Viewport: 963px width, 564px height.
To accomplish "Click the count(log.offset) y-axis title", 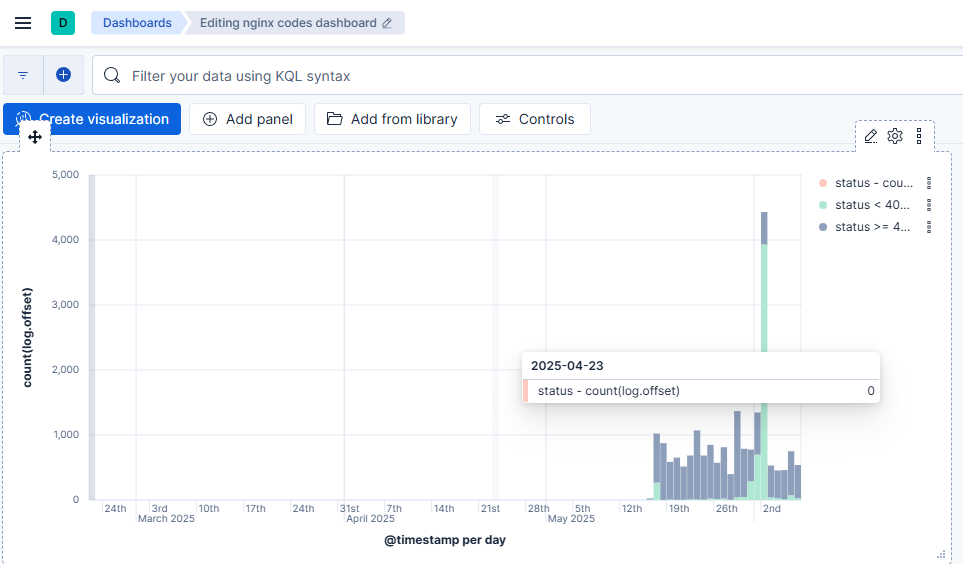I will (x=27, y=337).
